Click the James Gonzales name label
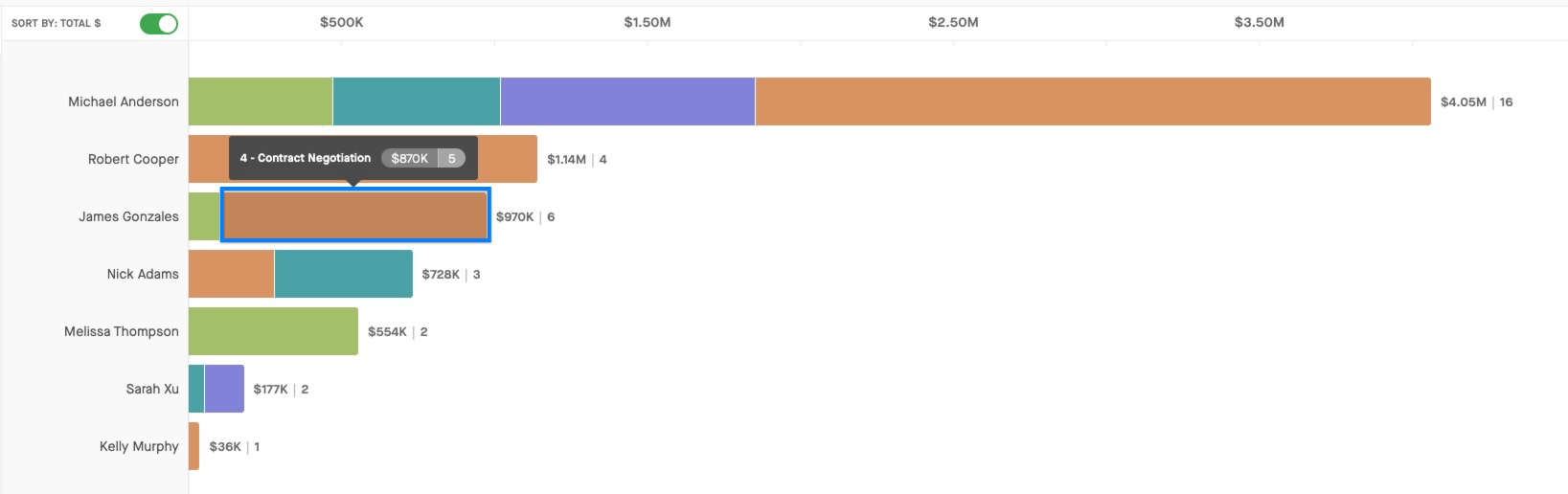 tap(128, 216)
